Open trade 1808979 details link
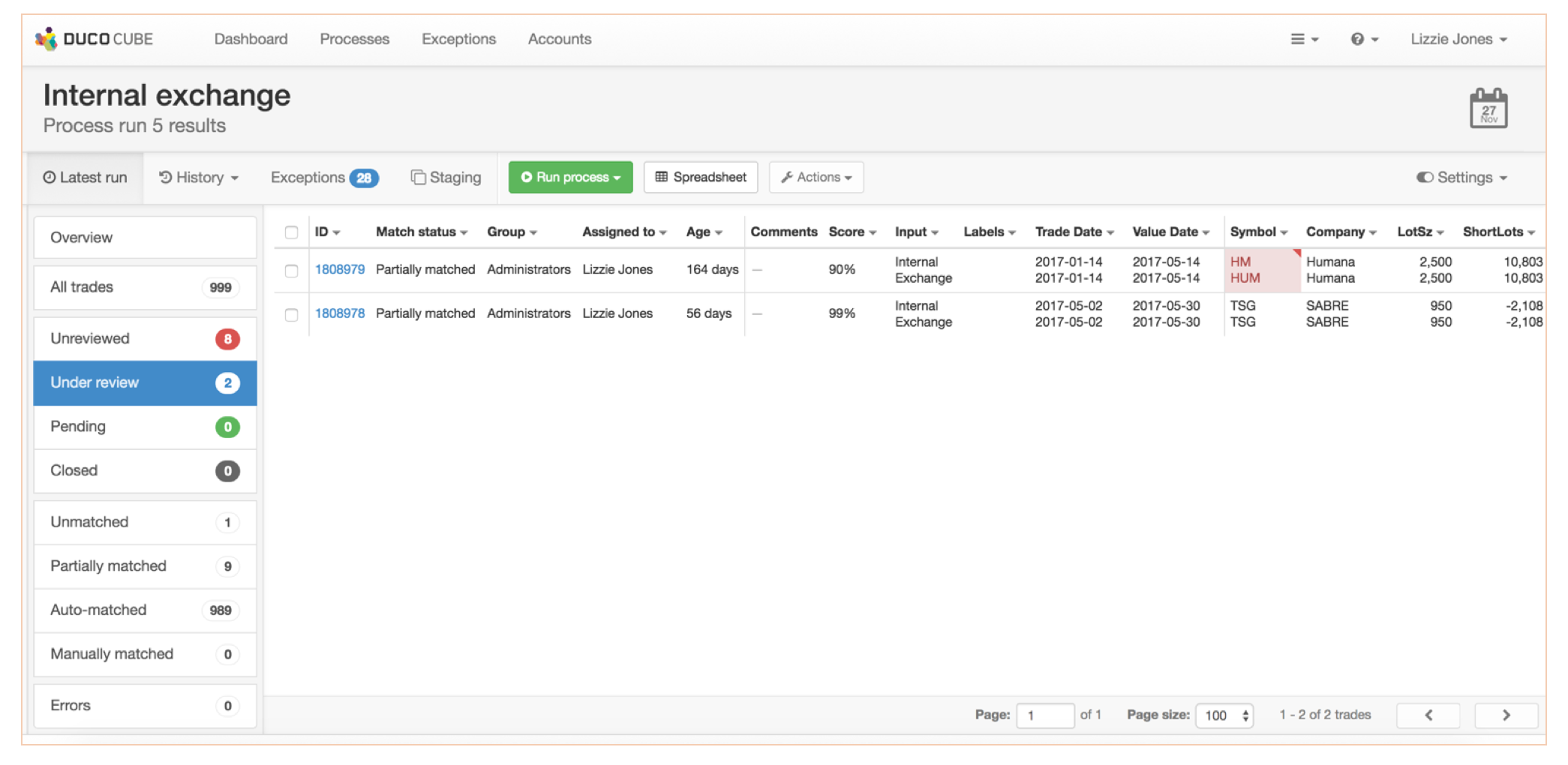Viewport: 1568px width, 765px height. pyautogui.click(x=339, y=269)
